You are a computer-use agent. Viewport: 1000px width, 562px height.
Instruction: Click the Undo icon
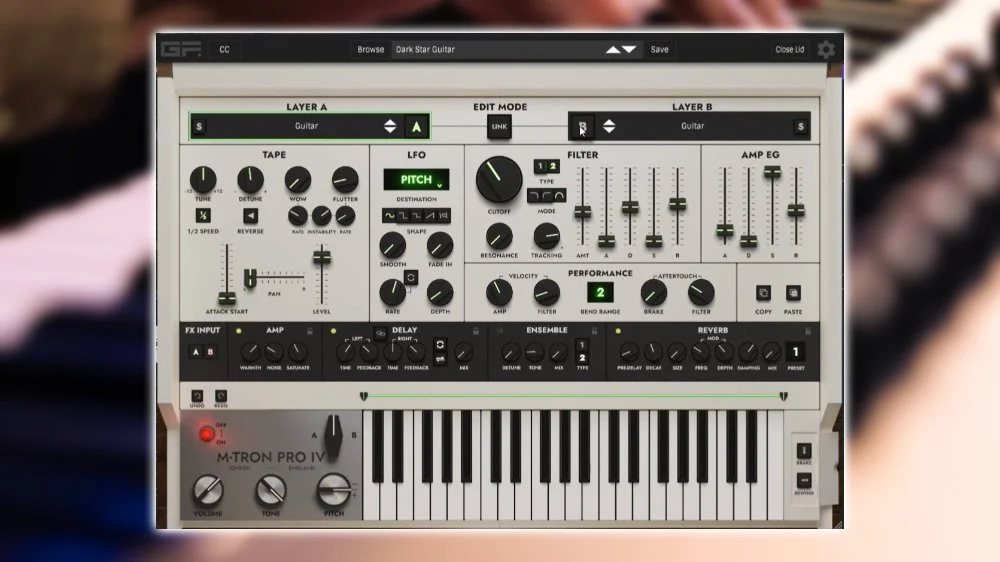(197, 396)
